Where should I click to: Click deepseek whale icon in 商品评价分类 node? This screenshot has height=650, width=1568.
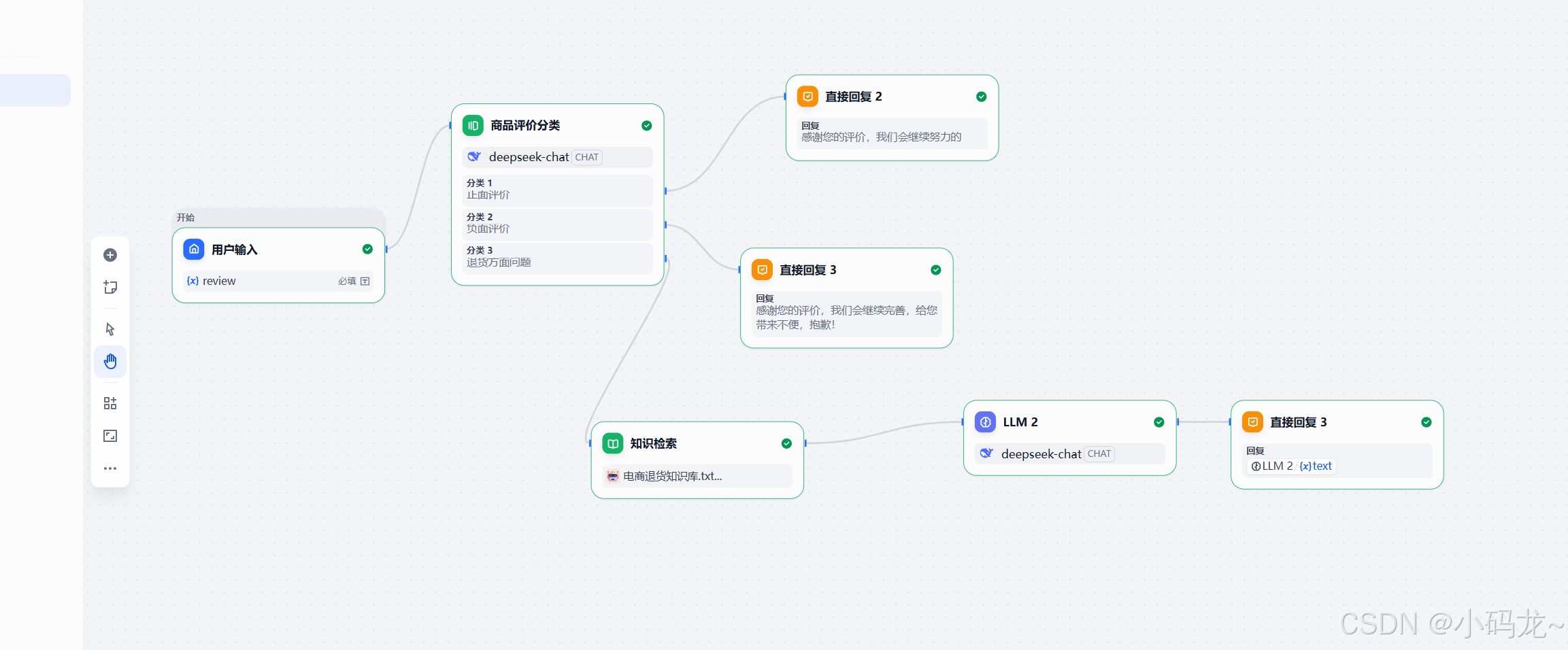[474, 157]
